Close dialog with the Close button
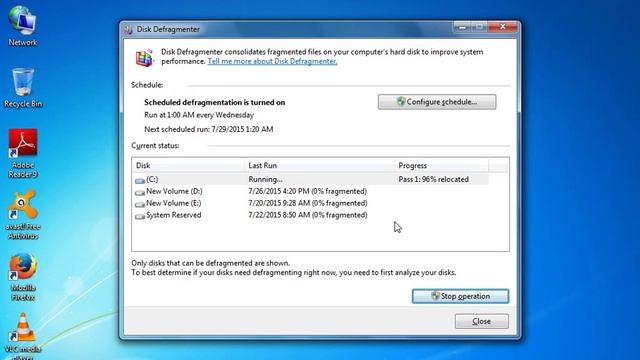This screenshot has height=360, width=640. [x=482, y=321]
